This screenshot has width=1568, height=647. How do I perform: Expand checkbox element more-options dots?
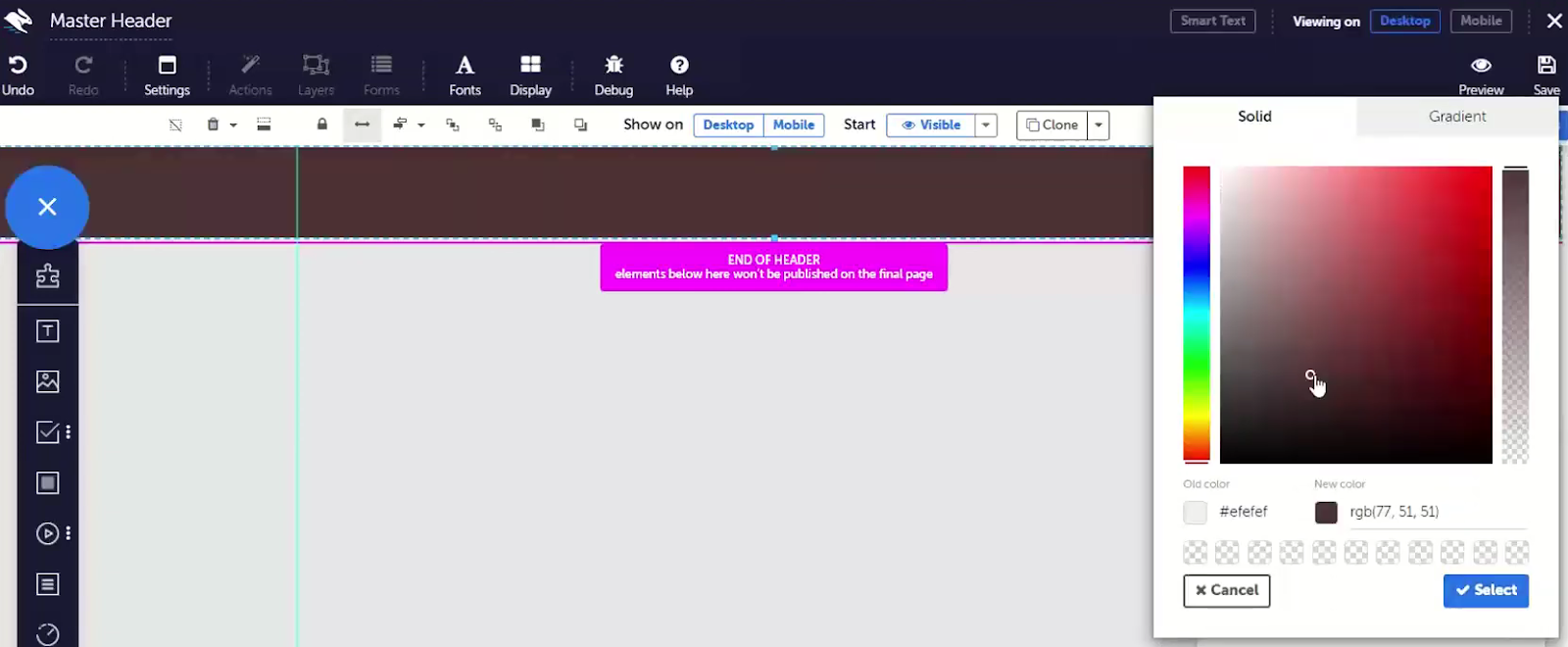[68, 432]
